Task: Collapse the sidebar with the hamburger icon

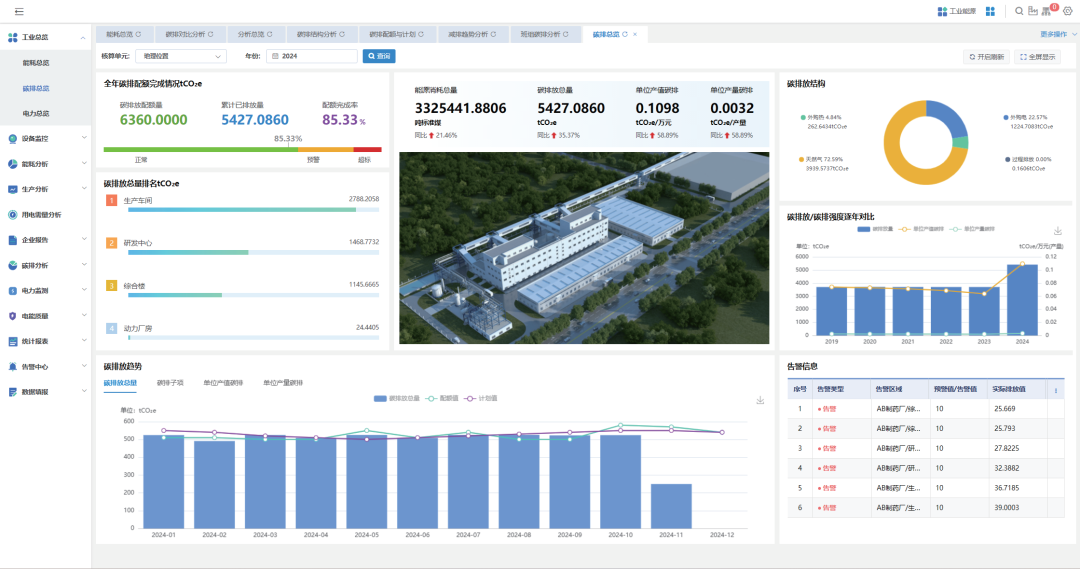Action: tap(19, 11)
